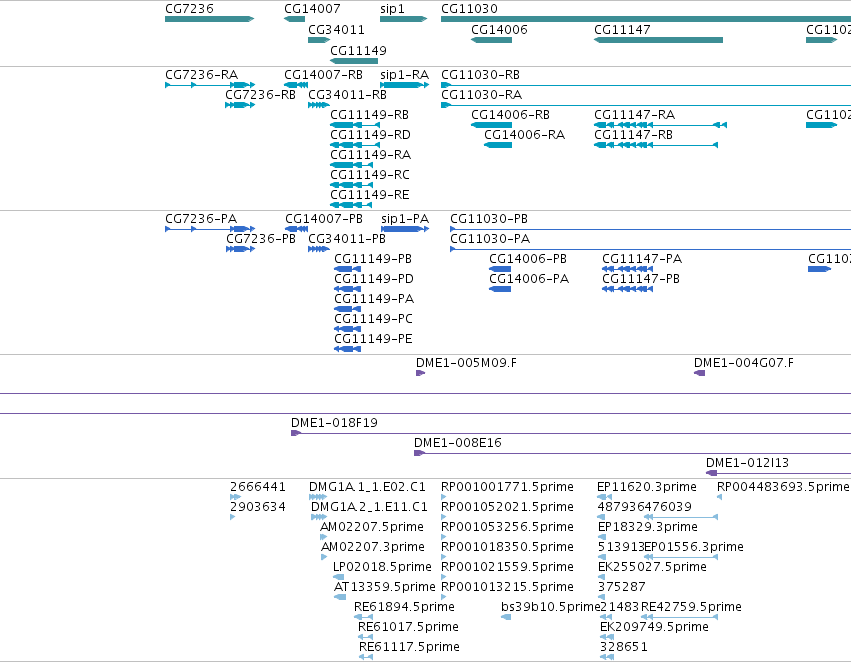Select transcript CG11030-RA
Image resolution: width=851 pixels, height=662 pixels.
tap(646, 105)
